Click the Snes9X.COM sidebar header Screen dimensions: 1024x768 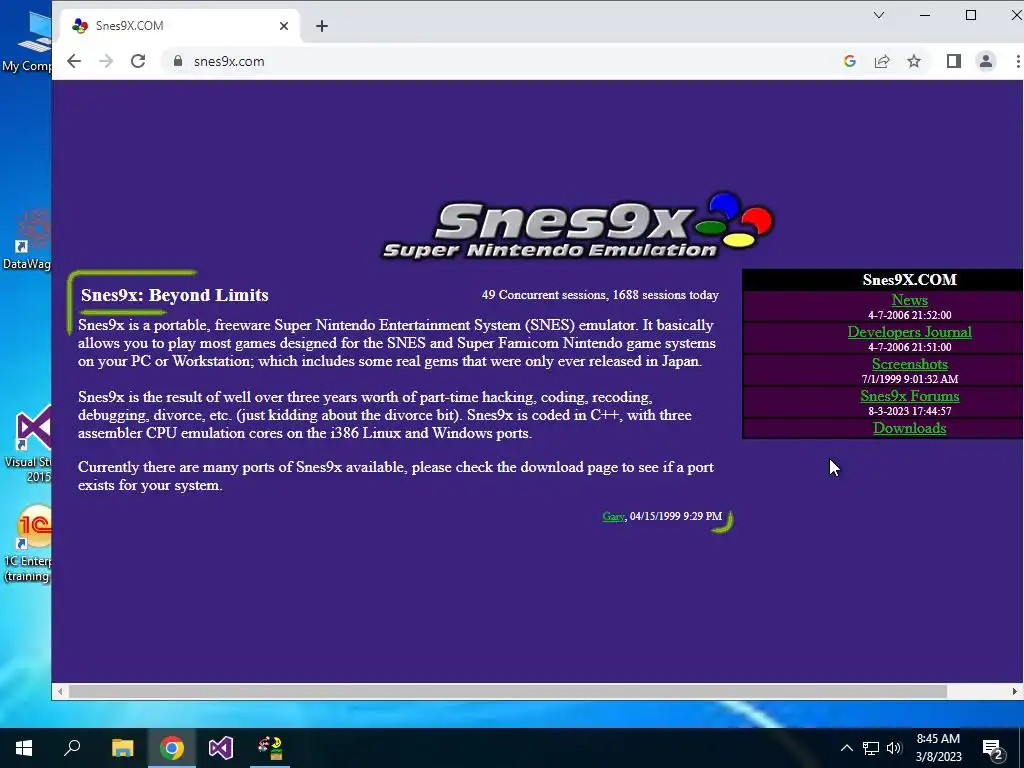pyautogui.click(x=909, y=280)
